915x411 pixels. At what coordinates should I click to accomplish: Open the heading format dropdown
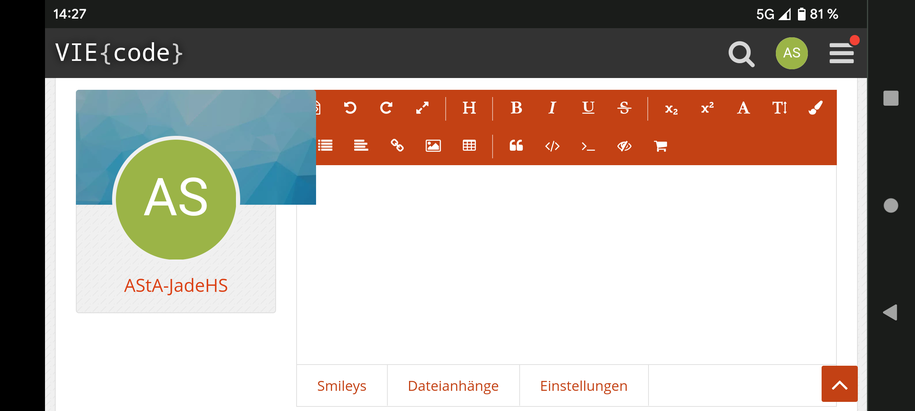[469, 108]
